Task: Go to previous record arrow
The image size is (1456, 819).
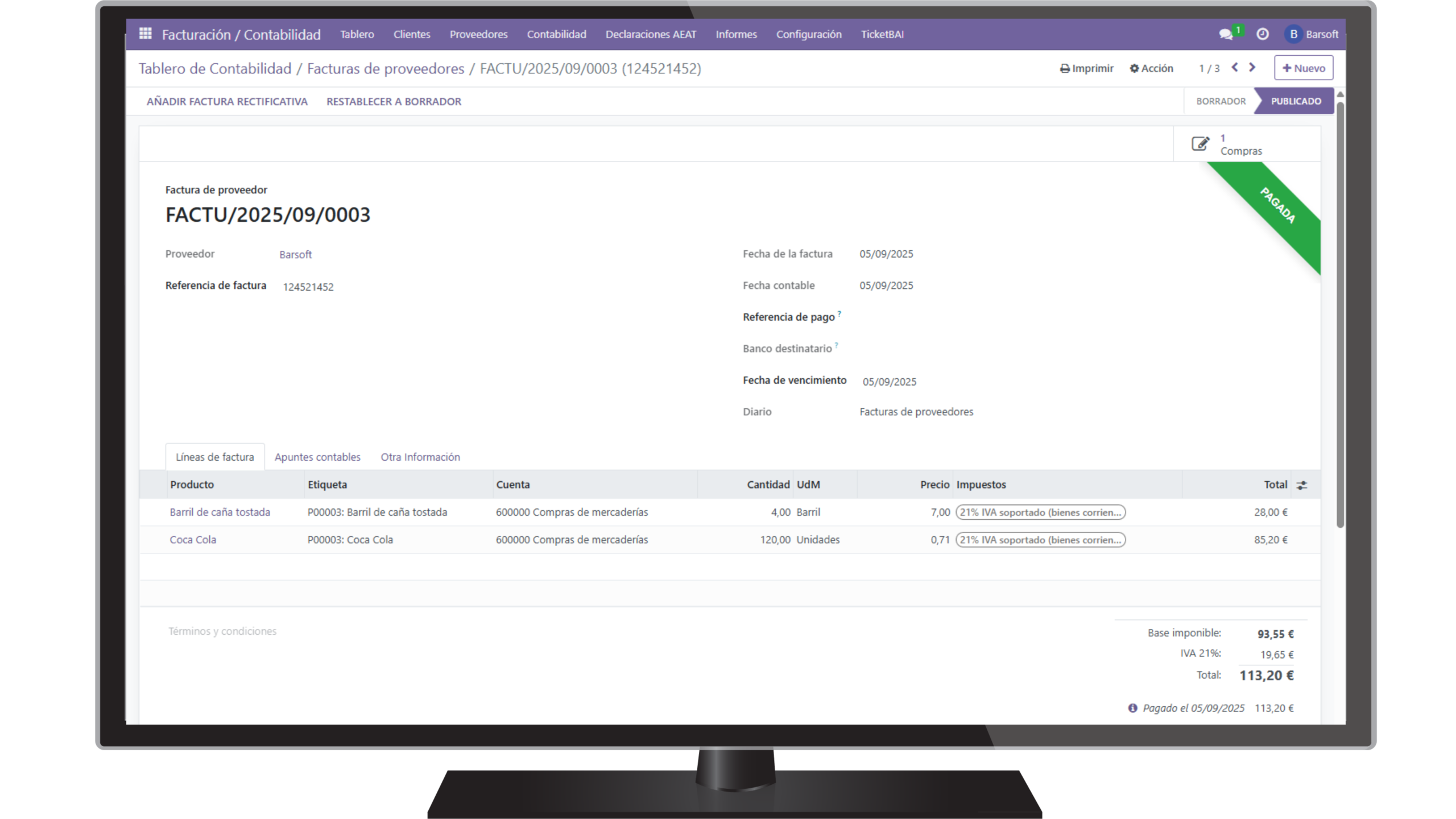Action: coord(1235,68)
